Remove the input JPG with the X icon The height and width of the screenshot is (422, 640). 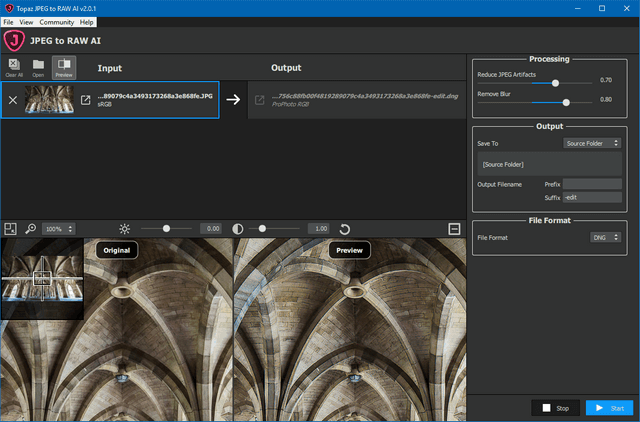point(13,100)
